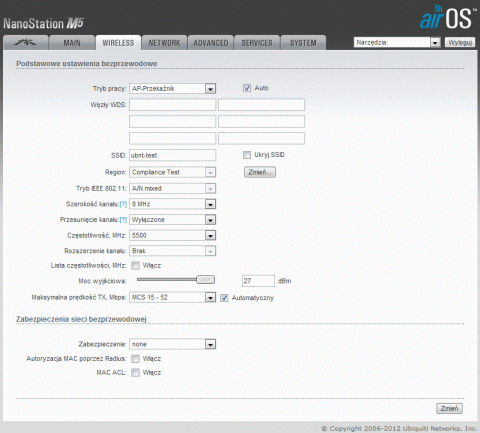Viewport: 480px width, 433px height.
Task: Uncheck Automatyczny TX rate checkbox
Action: pyautogui.click(x=224, y=298)
